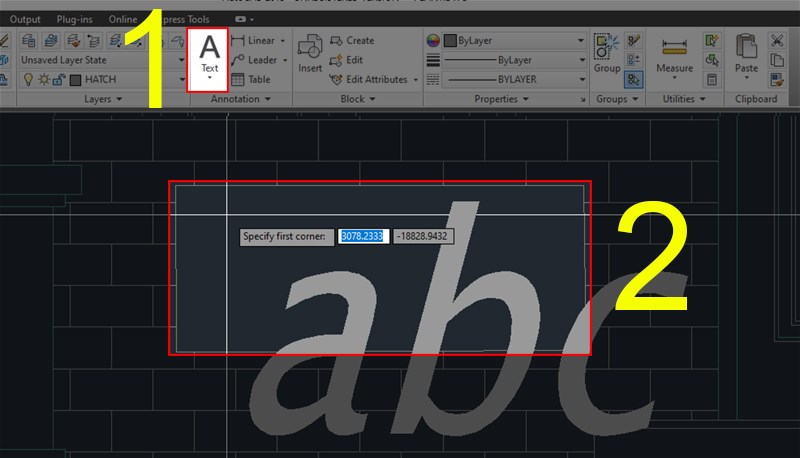Select the Measure distance tool
The image size is (800, 458).
pyautogui.click(x=674, y=55)
